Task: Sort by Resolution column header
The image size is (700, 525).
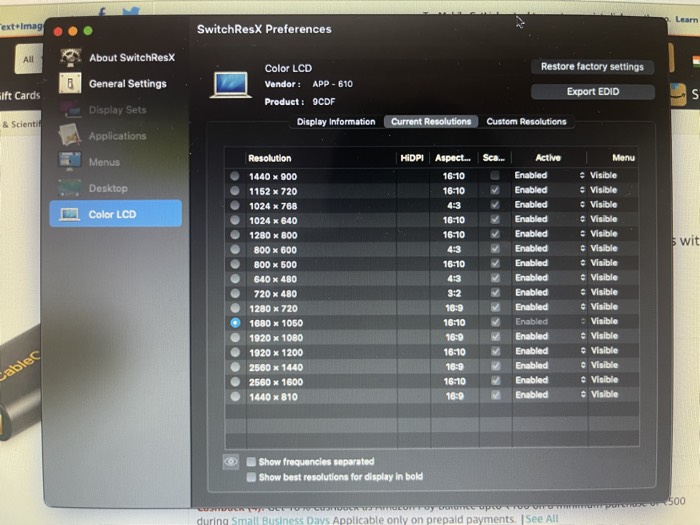Action: pyautogui.click(x=321, y=158)
